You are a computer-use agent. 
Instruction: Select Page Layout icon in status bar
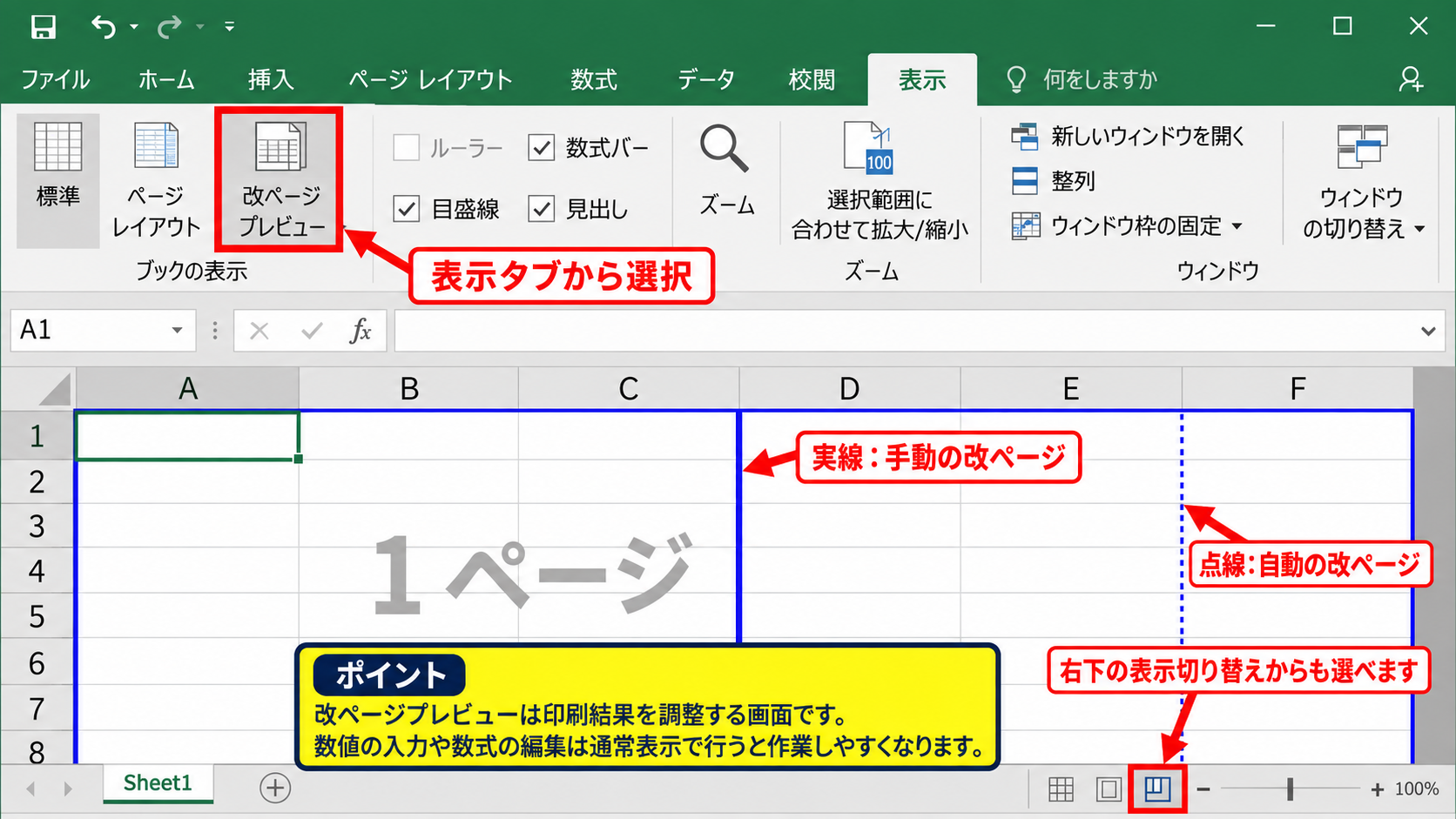point(1109,789)
